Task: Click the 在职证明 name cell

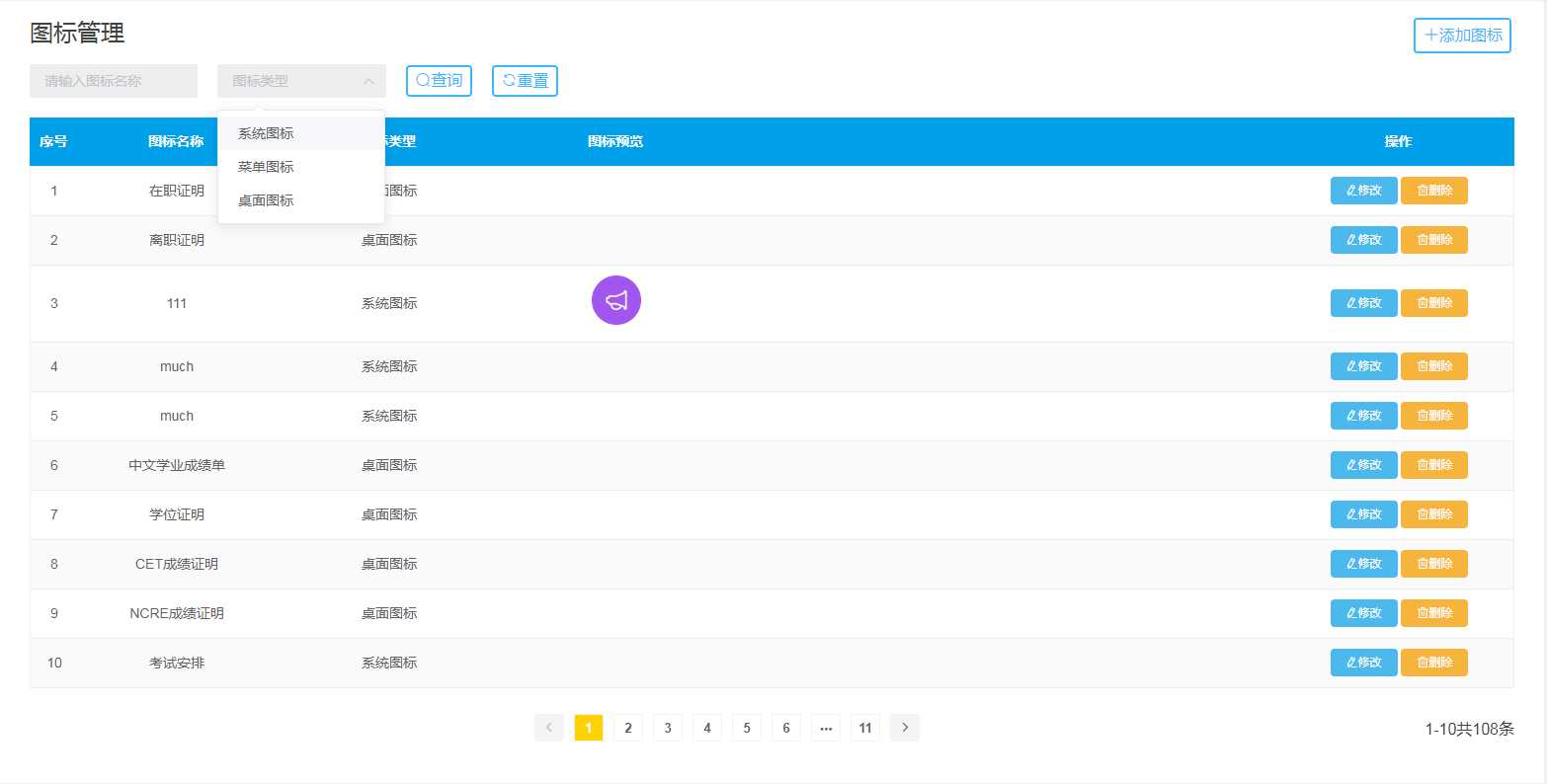Action: (x=177, y=191)
